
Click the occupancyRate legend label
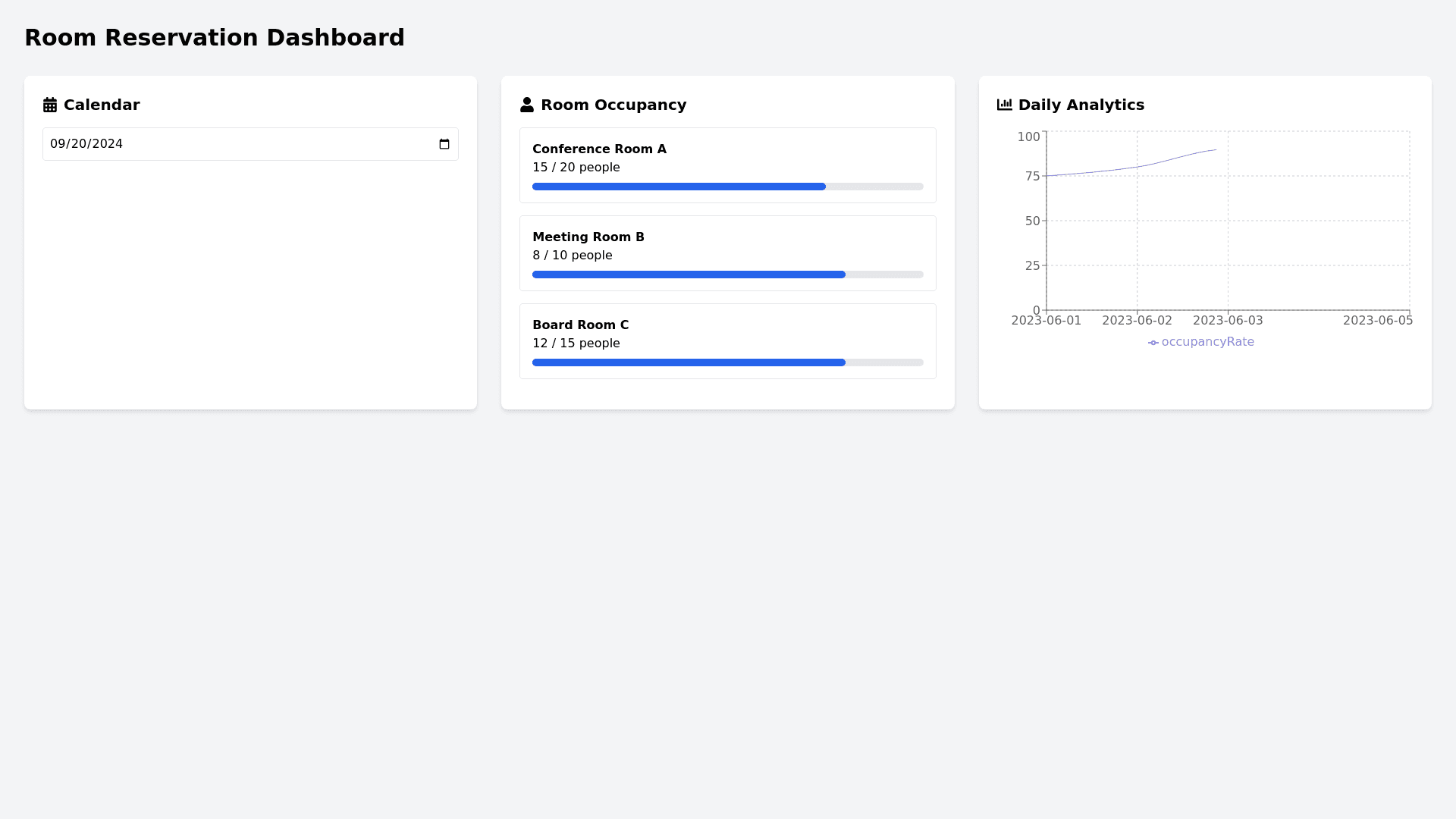pyautogui.click(x=1207, y=342)
